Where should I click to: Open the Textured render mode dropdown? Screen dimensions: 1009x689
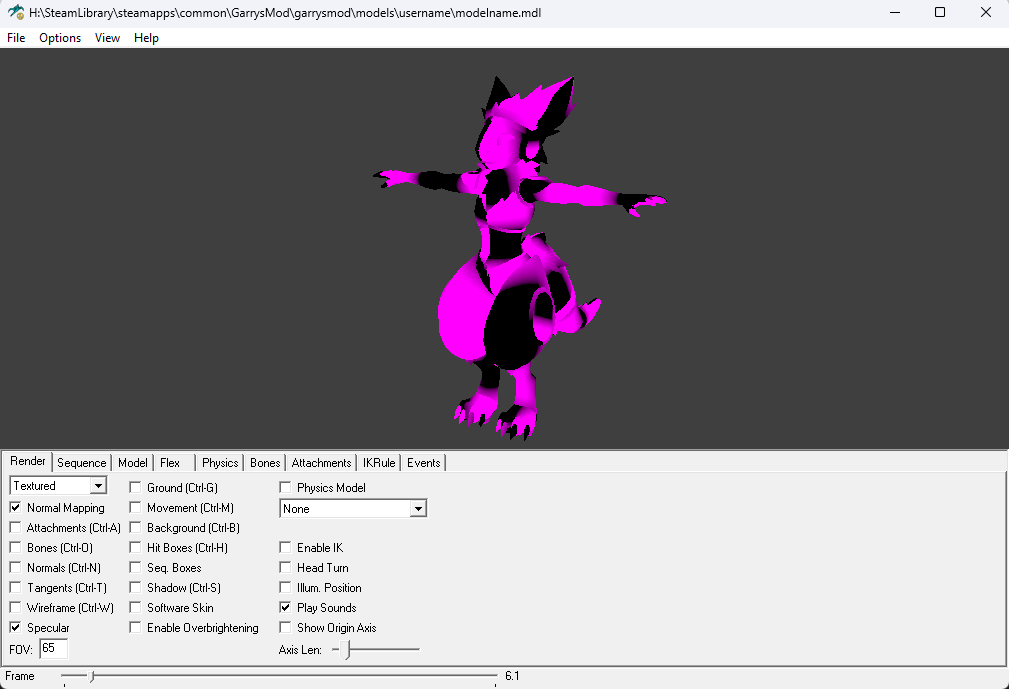(x=59, y=486)
